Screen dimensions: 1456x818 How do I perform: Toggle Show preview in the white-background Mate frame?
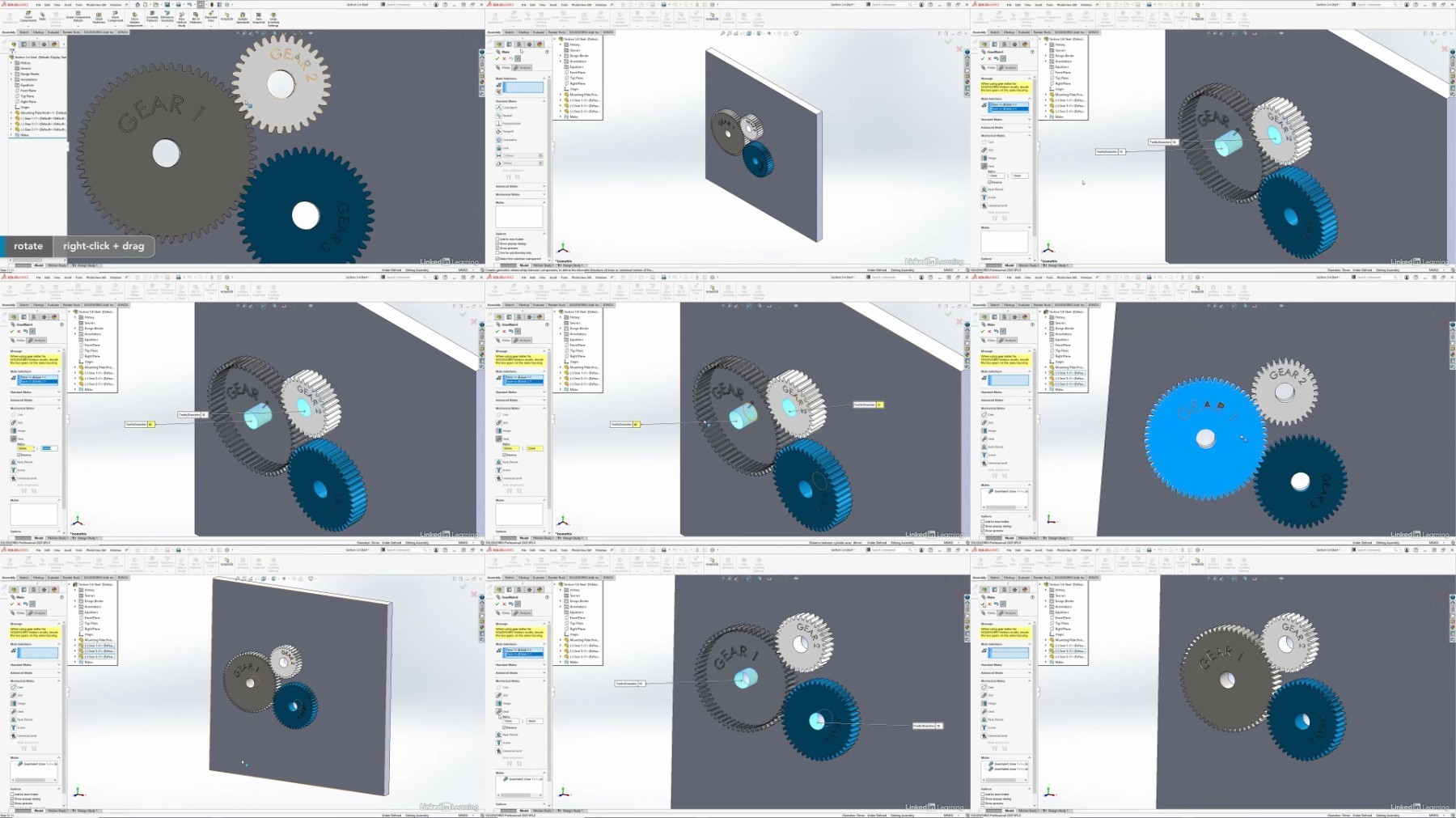[x=497, y=248]
